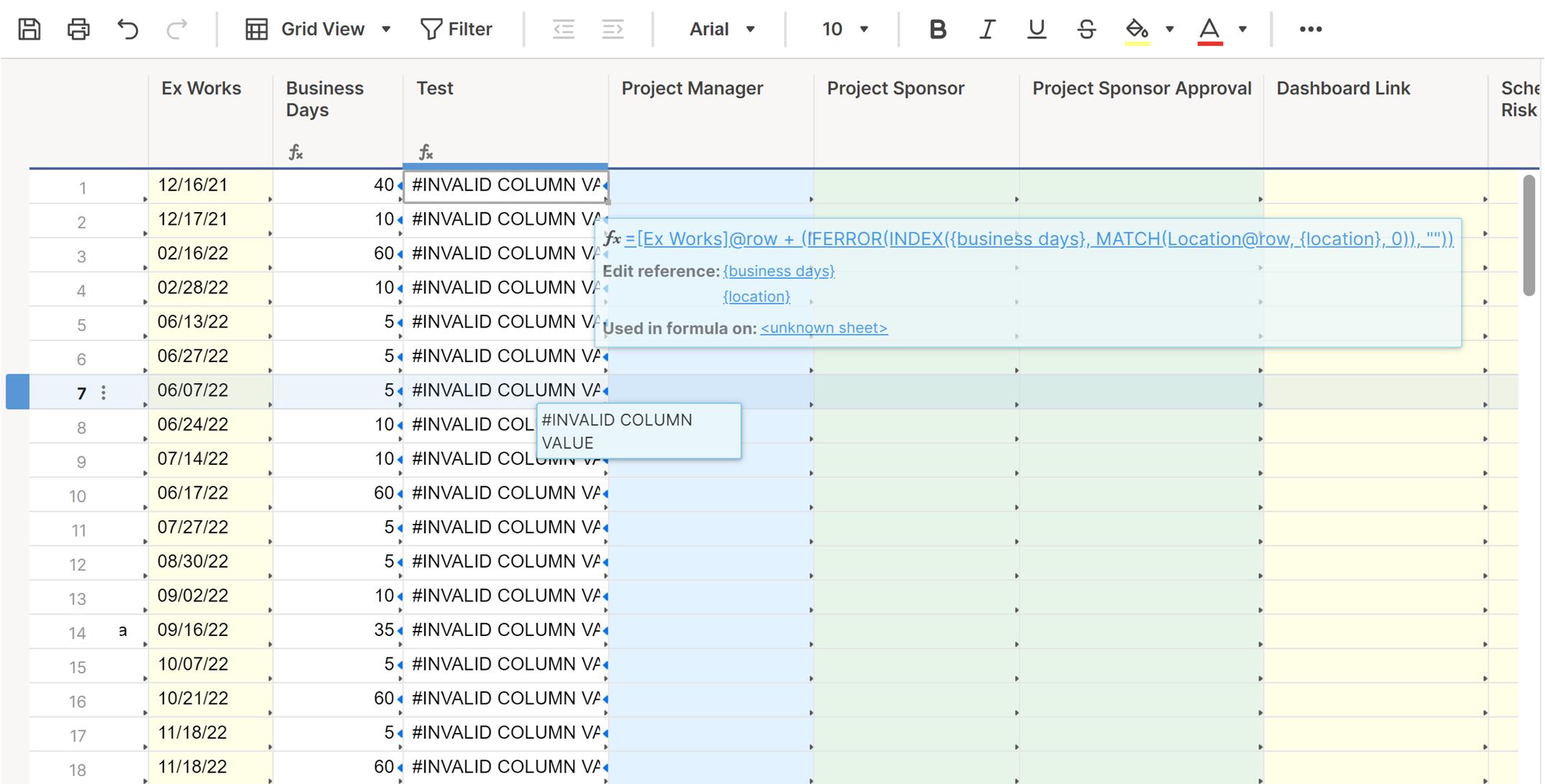The image size is (1545, 784).
Task: Click the Print icon
Action: point(78,29)
